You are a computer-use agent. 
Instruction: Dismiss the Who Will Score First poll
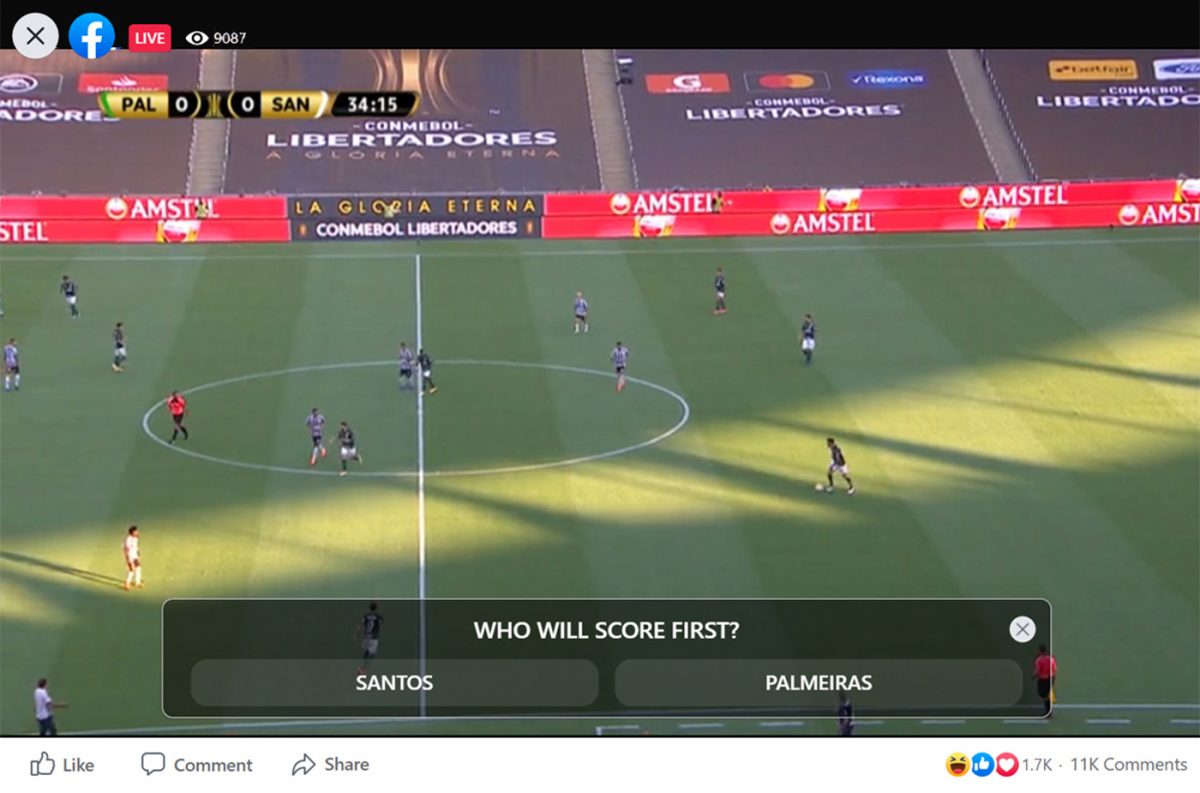coord(1022,629)
